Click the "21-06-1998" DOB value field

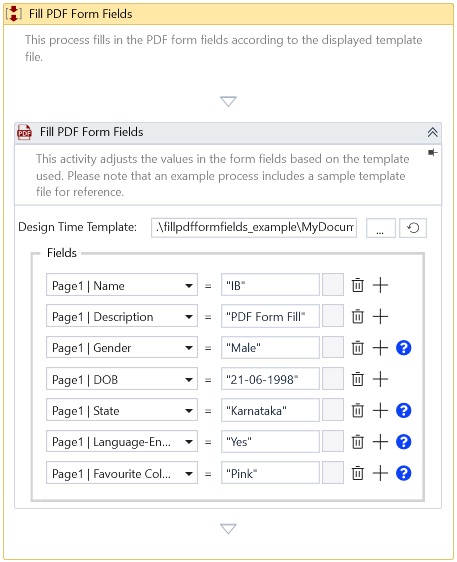270,379
